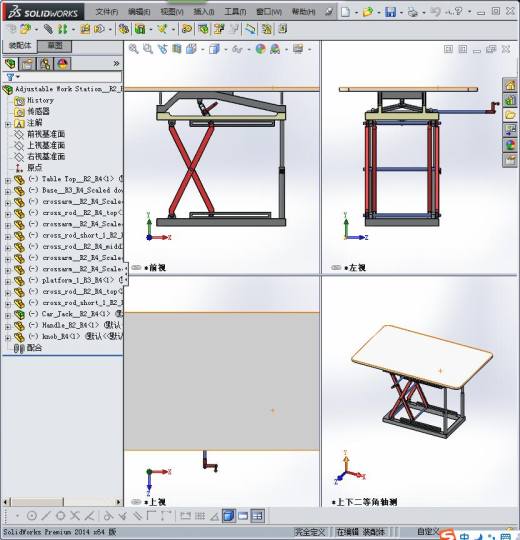Click the Section View icon
The width and height of the screenshot is (520, 540).
[177, 49]
